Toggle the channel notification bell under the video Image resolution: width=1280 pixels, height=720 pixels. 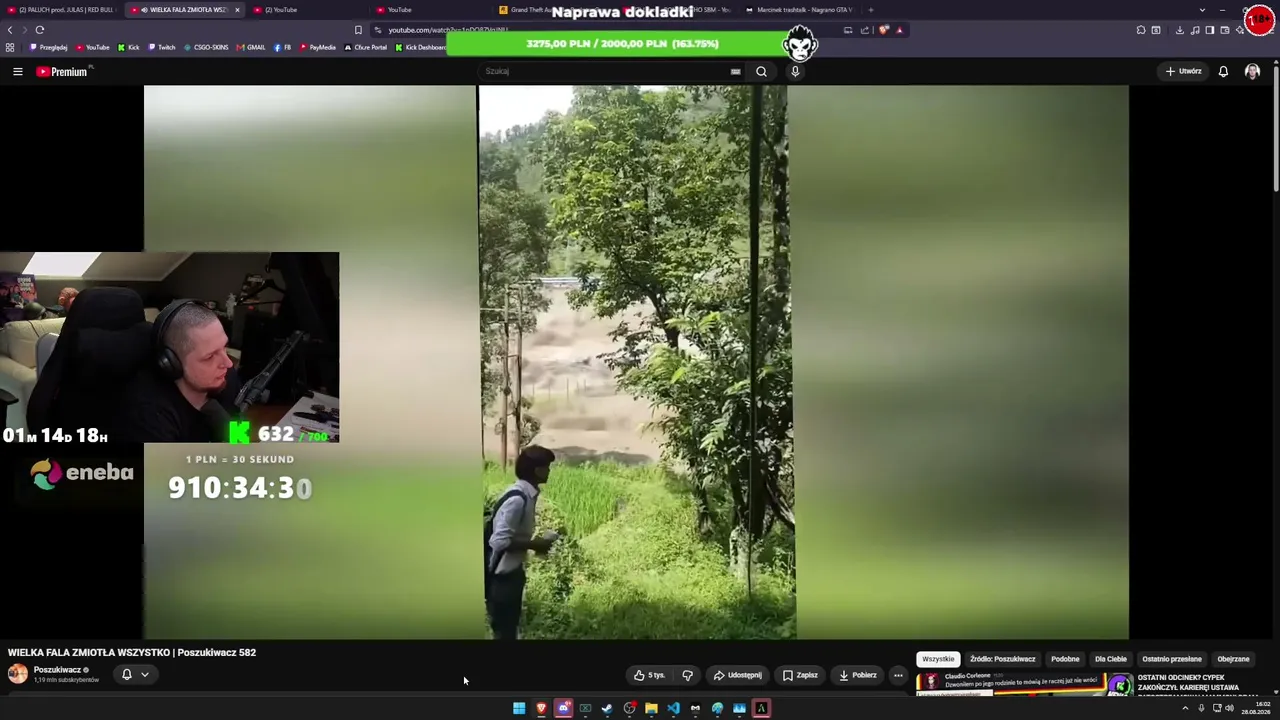(126, 674)
